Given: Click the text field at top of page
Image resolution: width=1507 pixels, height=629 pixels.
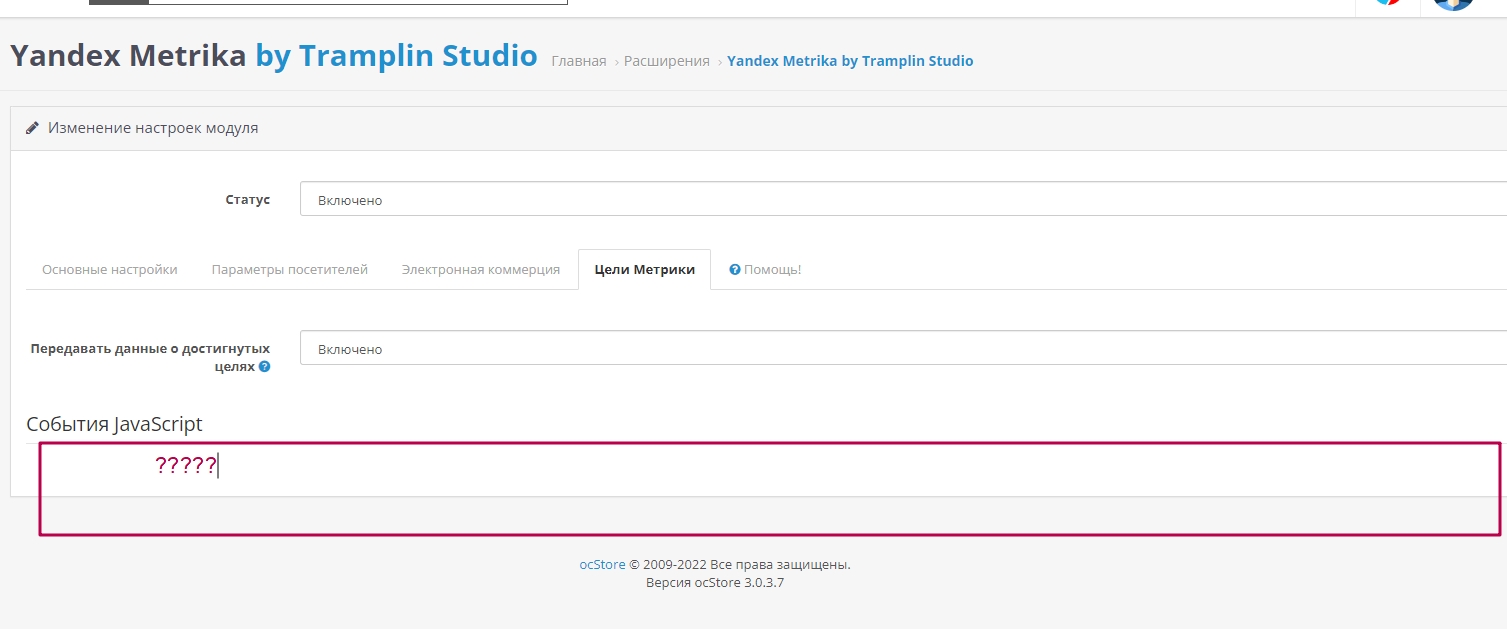Looking at the screenshot, I should click(357, 2).
